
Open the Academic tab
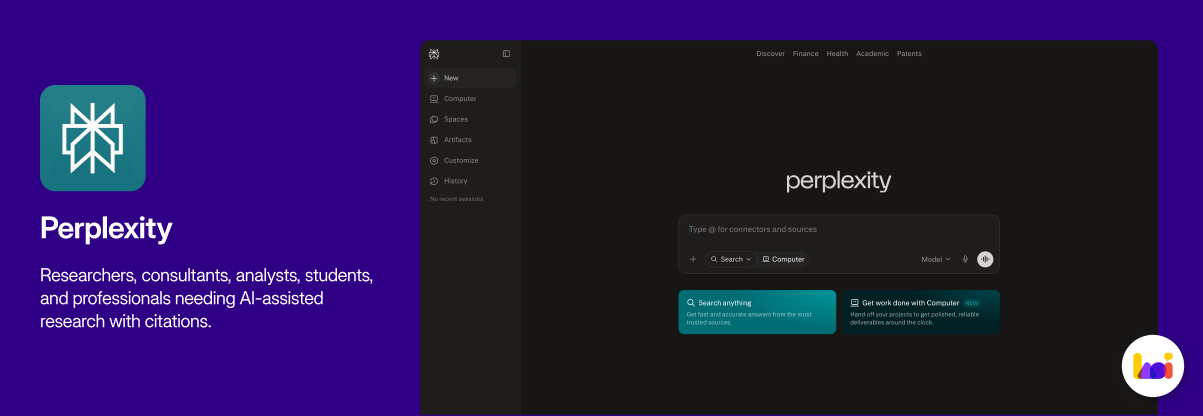coord(872,54)
